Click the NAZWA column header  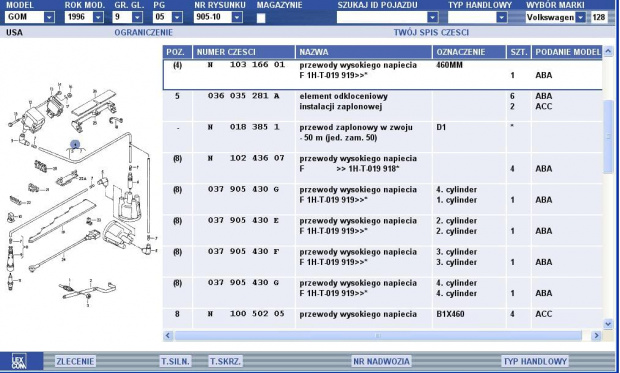(x=363, y=52)
